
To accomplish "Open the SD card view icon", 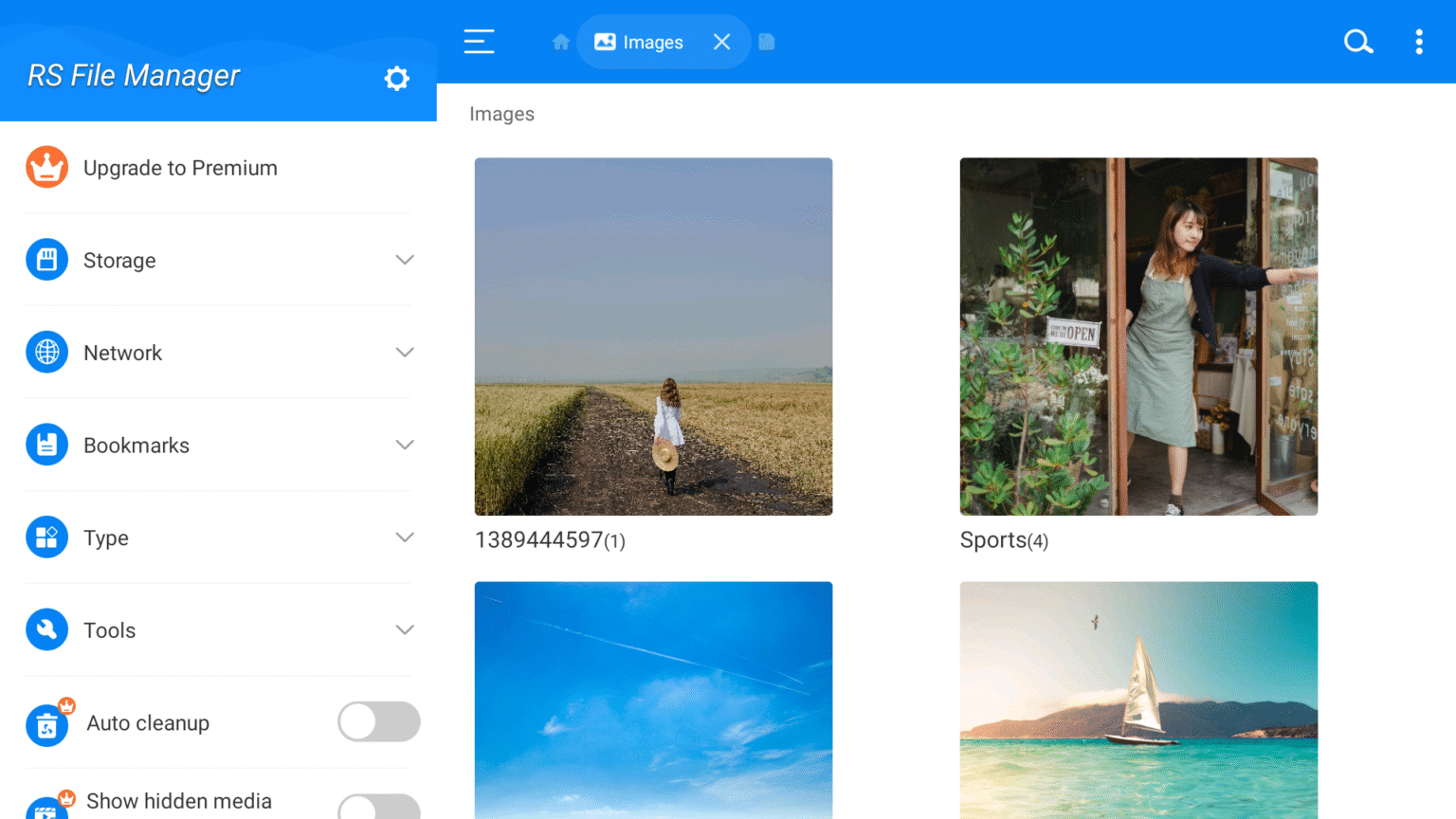I will click(767, 42).
